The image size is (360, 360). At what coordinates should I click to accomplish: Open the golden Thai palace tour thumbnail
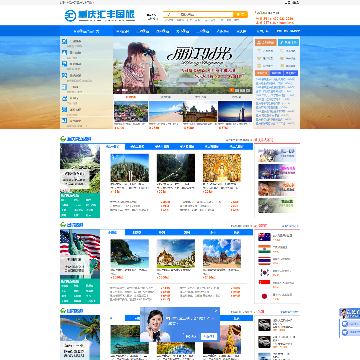coord(176,253)
